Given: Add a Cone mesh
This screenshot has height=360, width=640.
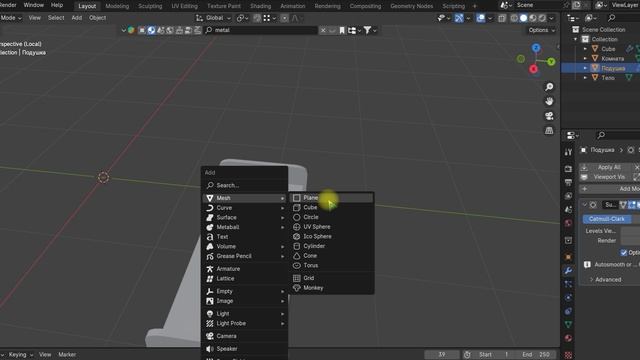Looking at the screenshot, I should [x=331, y=256].
